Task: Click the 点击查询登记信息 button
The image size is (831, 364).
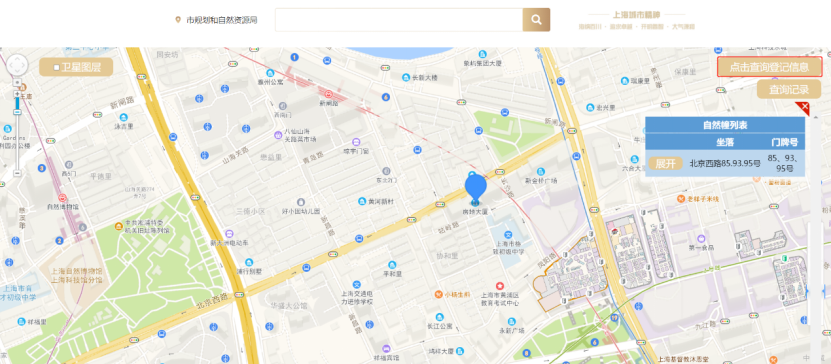Action: point(769,67)
